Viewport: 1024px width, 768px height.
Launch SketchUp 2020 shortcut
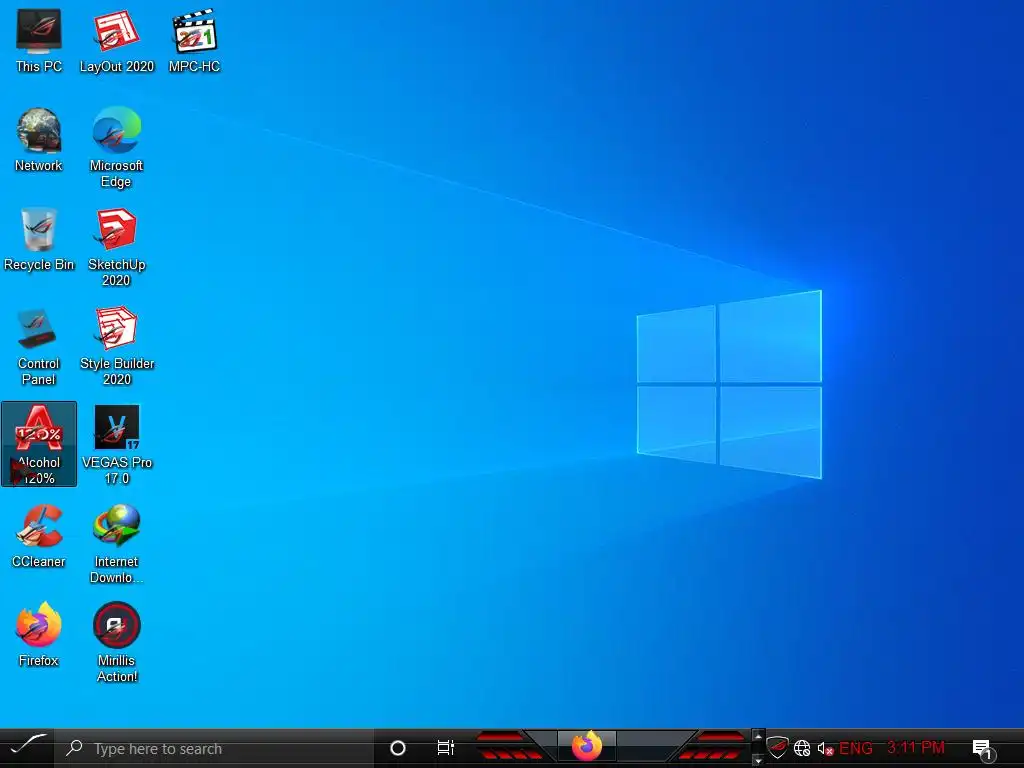click(116, 248)
